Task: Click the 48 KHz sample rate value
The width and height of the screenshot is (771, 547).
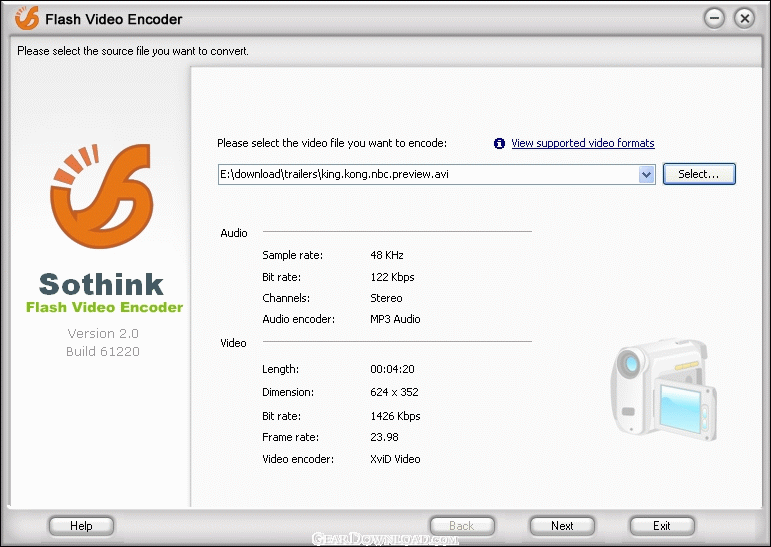Action: coord(387,255)
